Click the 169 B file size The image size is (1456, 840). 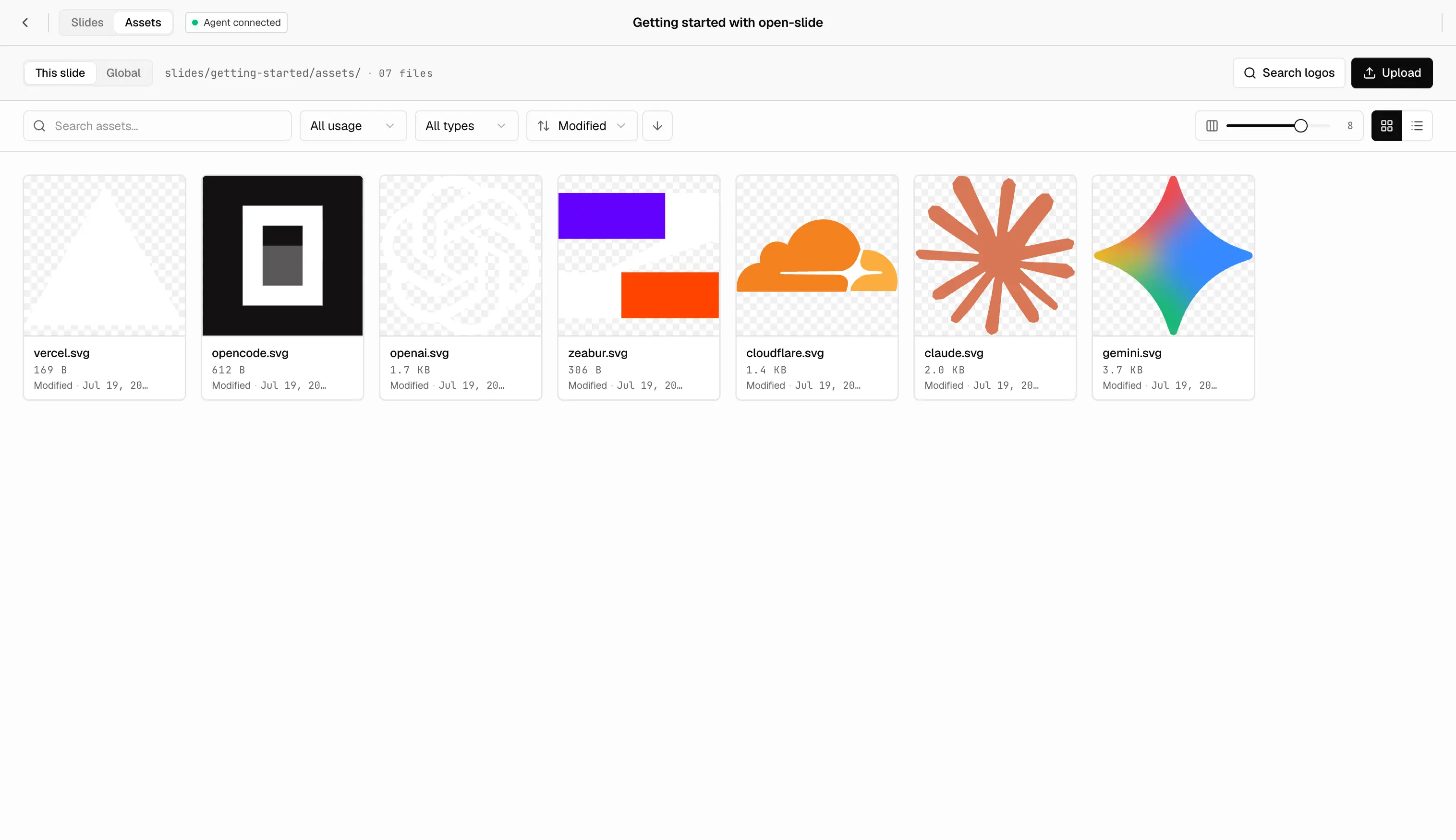[x=50, y=370]
